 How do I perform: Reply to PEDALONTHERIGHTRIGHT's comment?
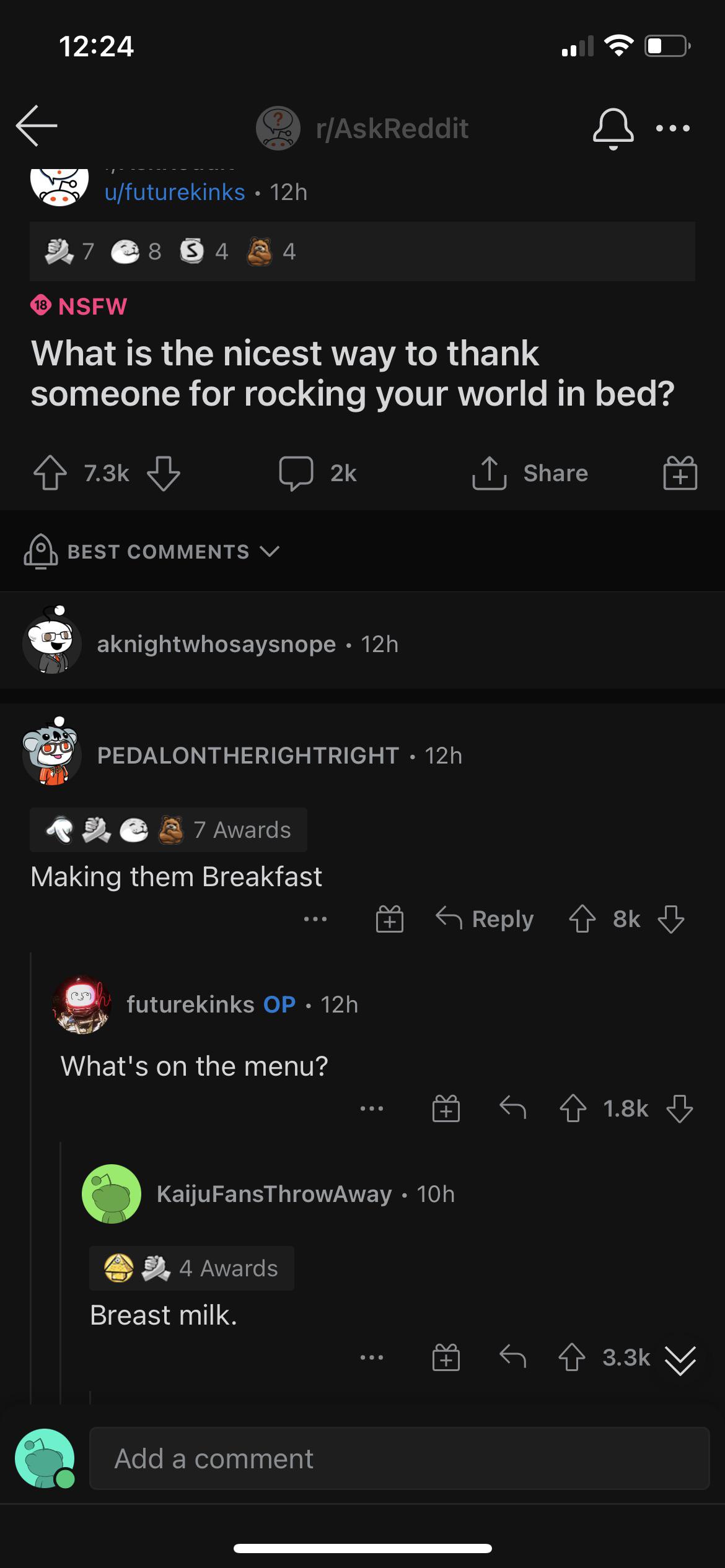[485, 920]
